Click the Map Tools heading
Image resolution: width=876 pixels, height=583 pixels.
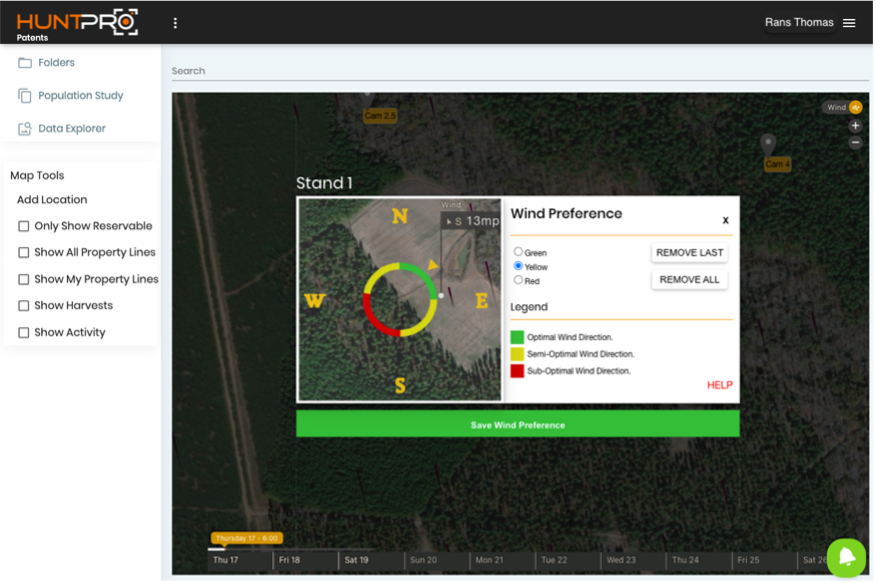[x=37, y=175]
